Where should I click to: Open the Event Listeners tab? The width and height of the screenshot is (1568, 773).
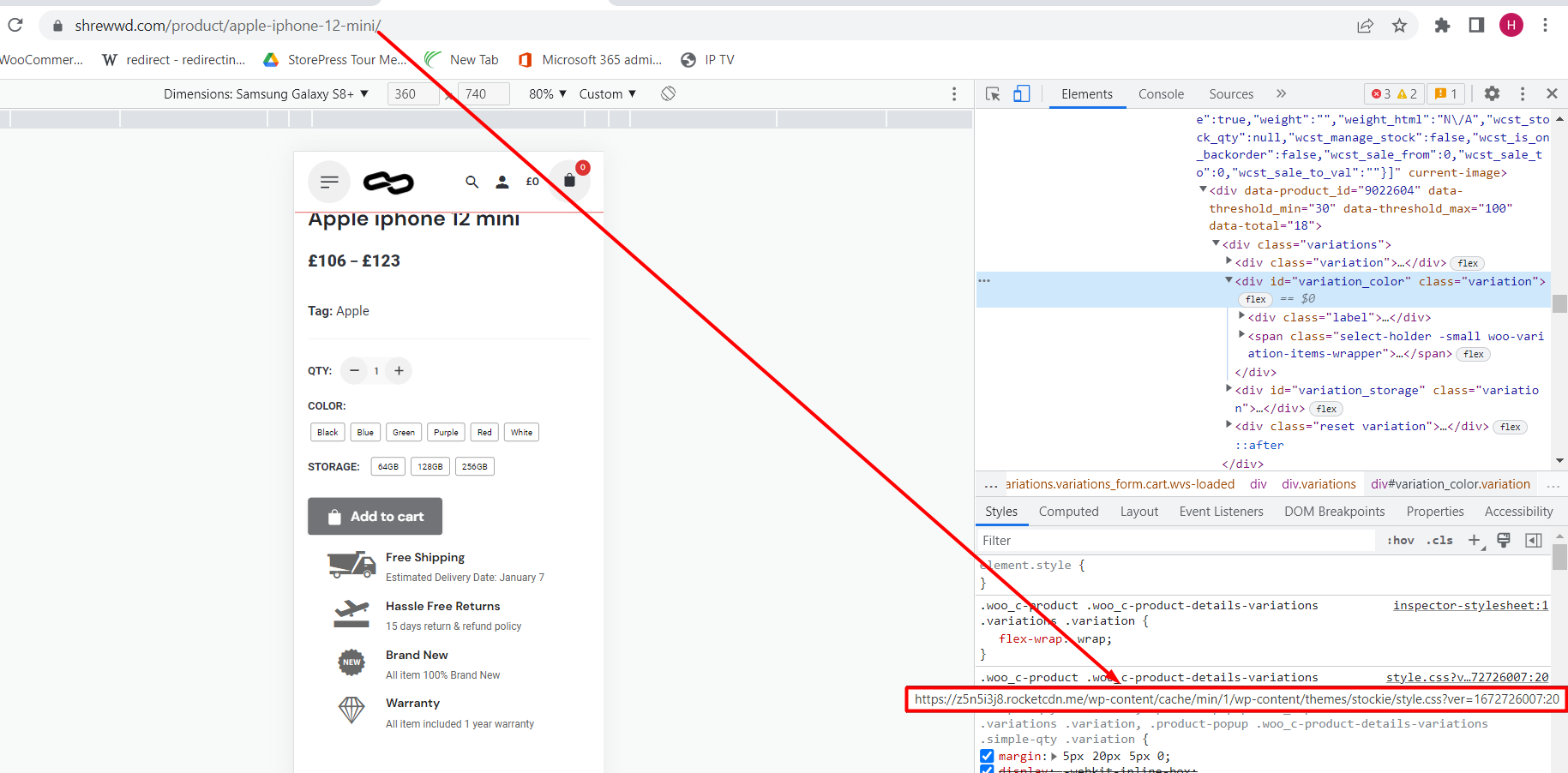[x=1221, y=511]
